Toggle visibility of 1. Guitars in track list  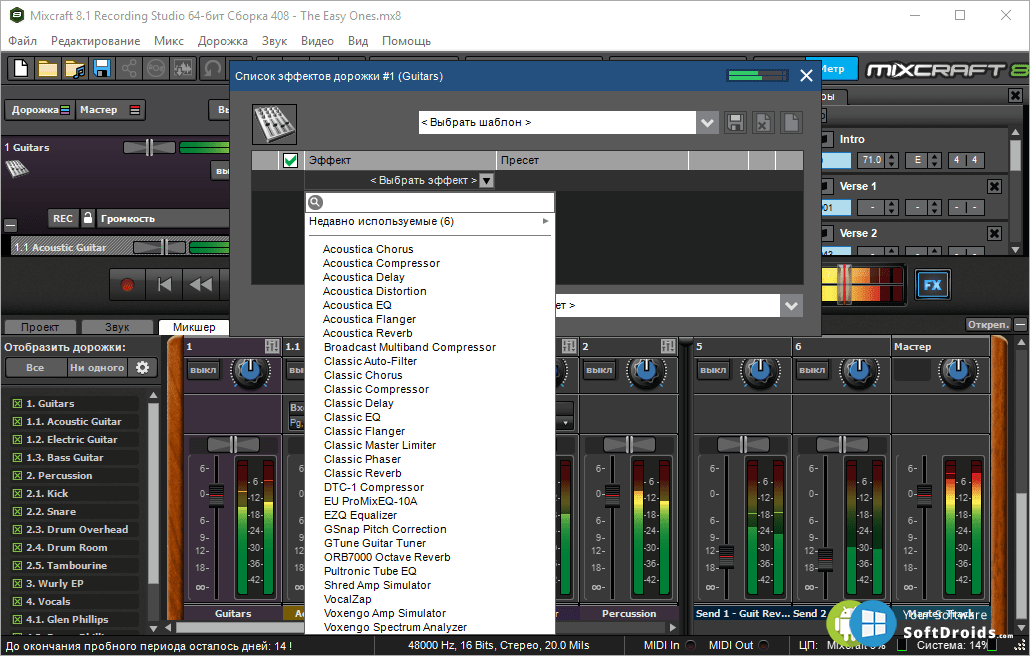pyautogui.click(x=17, y=404)
